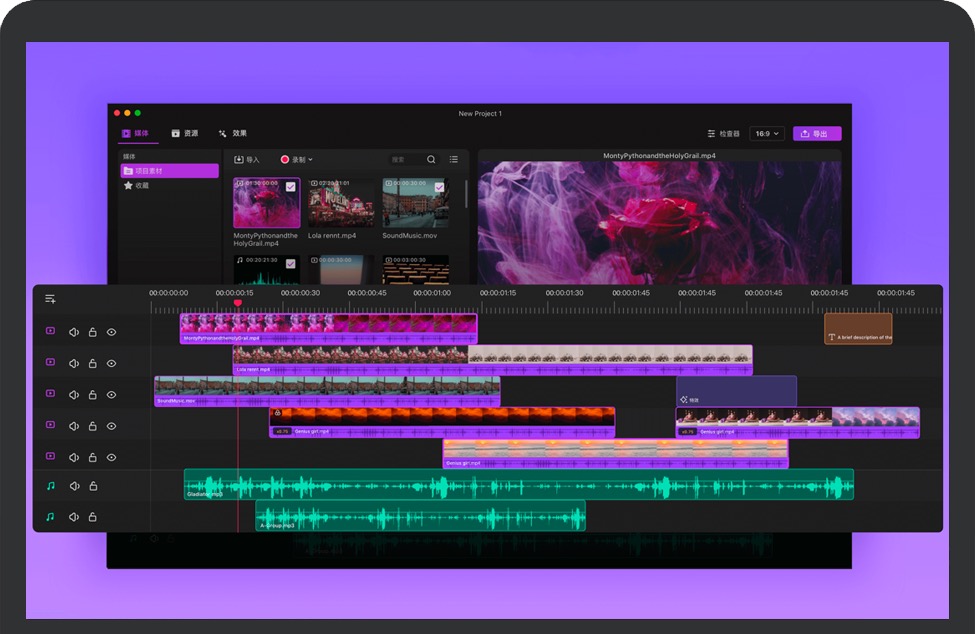Lock the second video track
Viewport: 975px width, 634px height.
click(x=92, y=363)
